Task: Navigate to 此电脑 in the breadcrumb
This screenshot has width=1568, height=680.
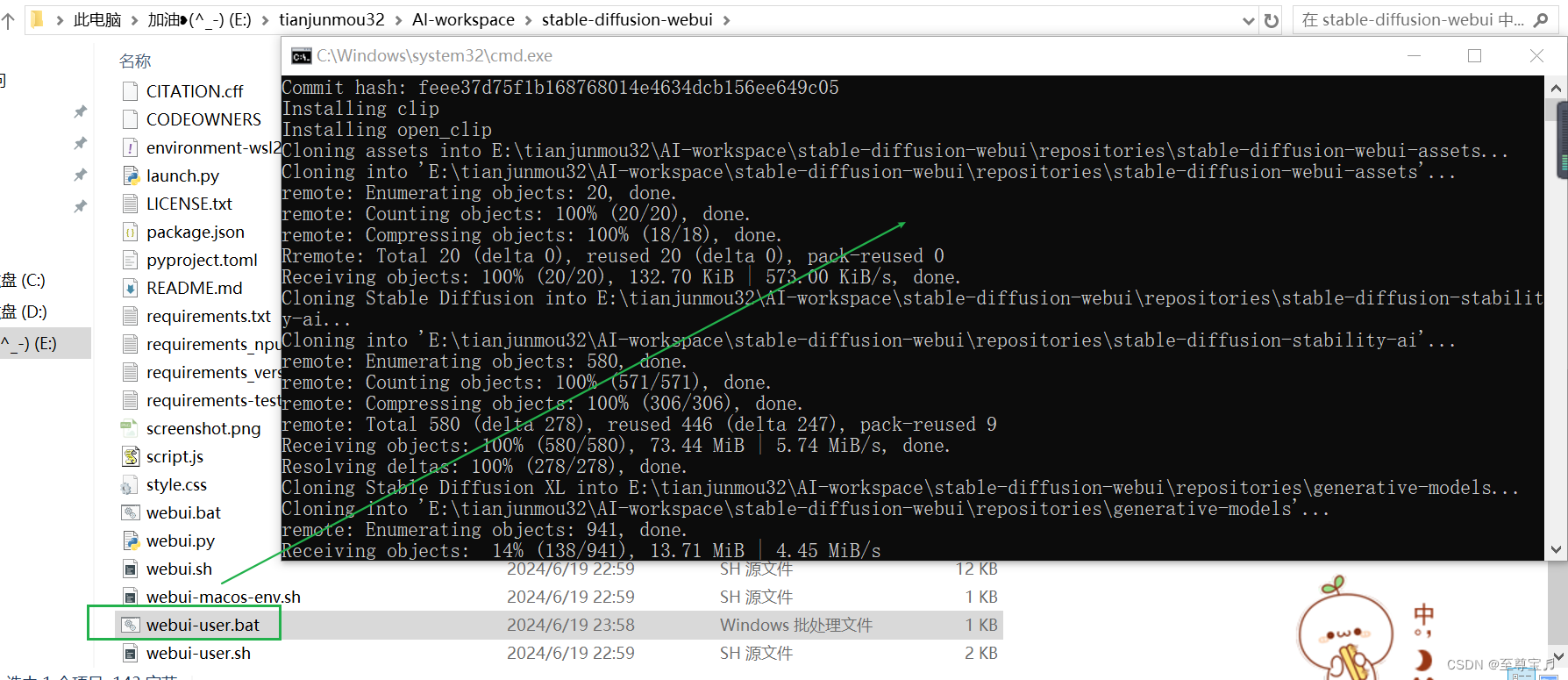Action: pyautogui.click(x=97, y=19)
